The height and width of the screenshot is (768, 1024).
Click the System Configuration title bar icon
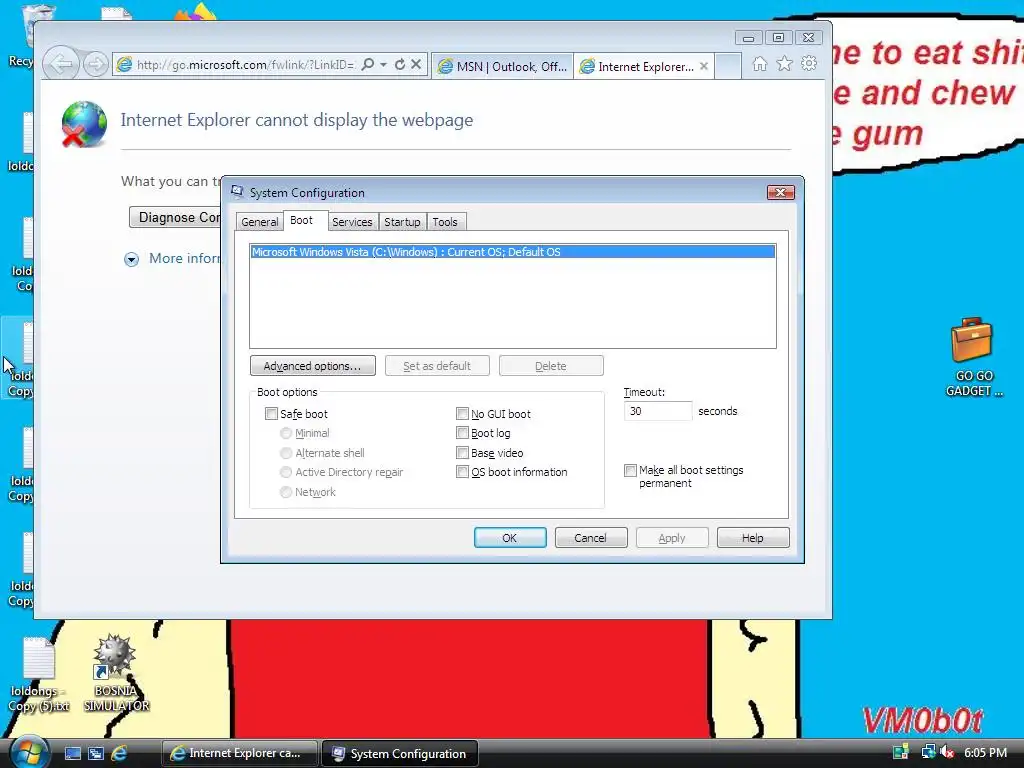pos(237,192)
